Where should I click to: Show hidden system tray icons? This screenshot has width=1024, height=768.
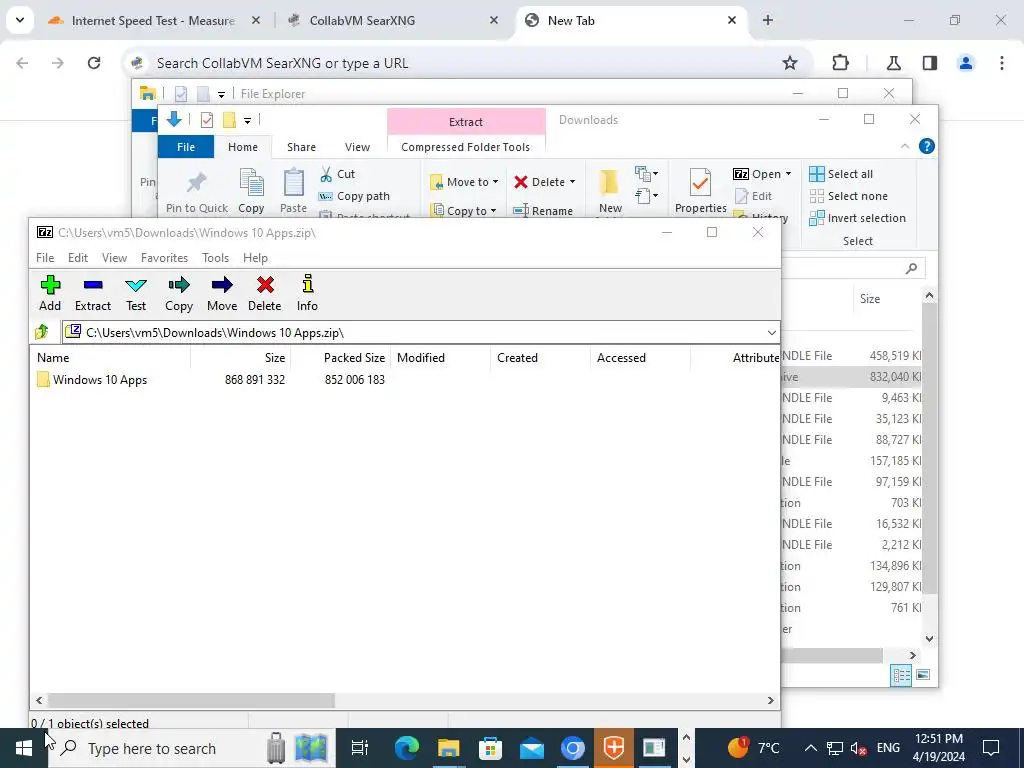click(x=810, y=748)
